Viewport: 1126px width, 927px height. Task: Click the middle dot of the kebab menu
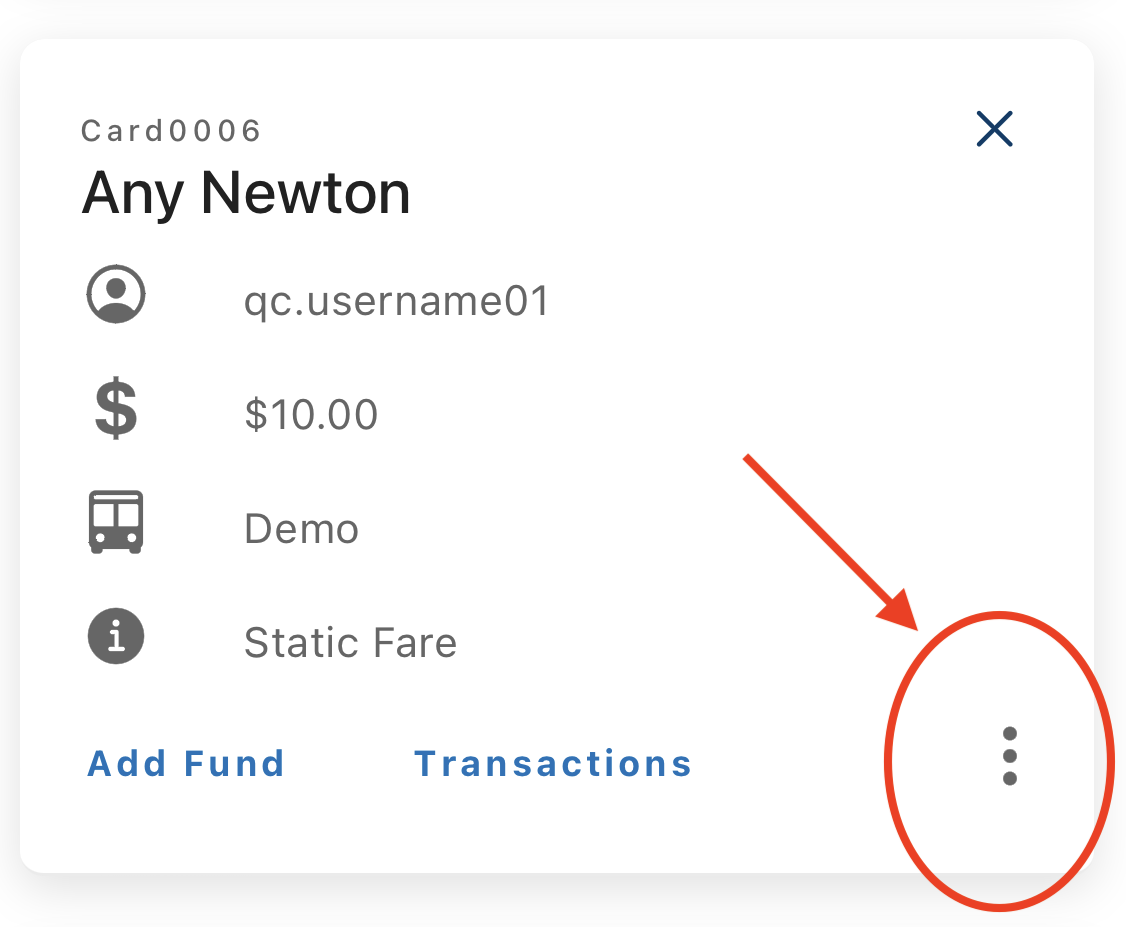1009,756
